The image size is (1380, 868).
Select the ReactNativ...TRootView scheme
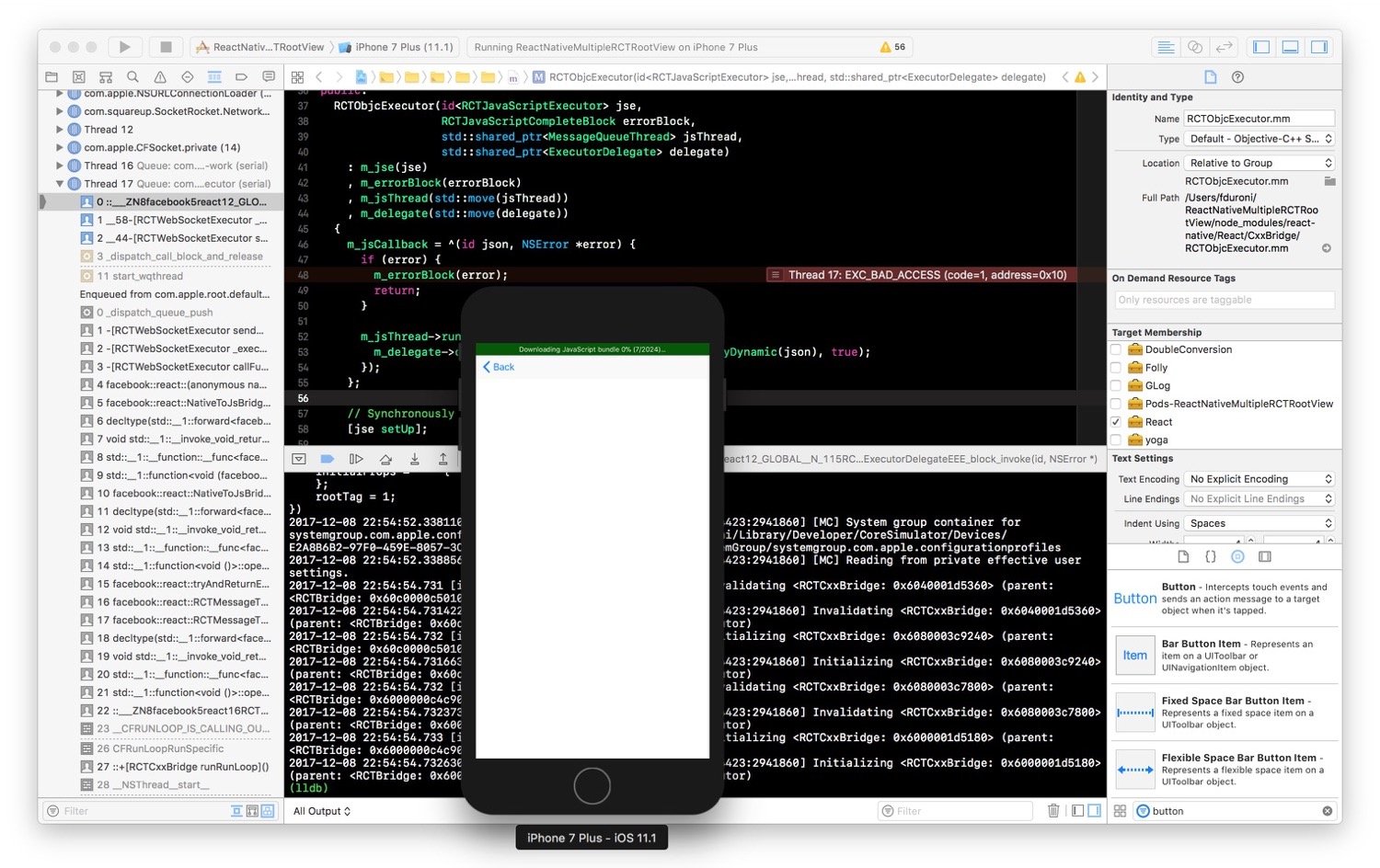pos(259,47)
